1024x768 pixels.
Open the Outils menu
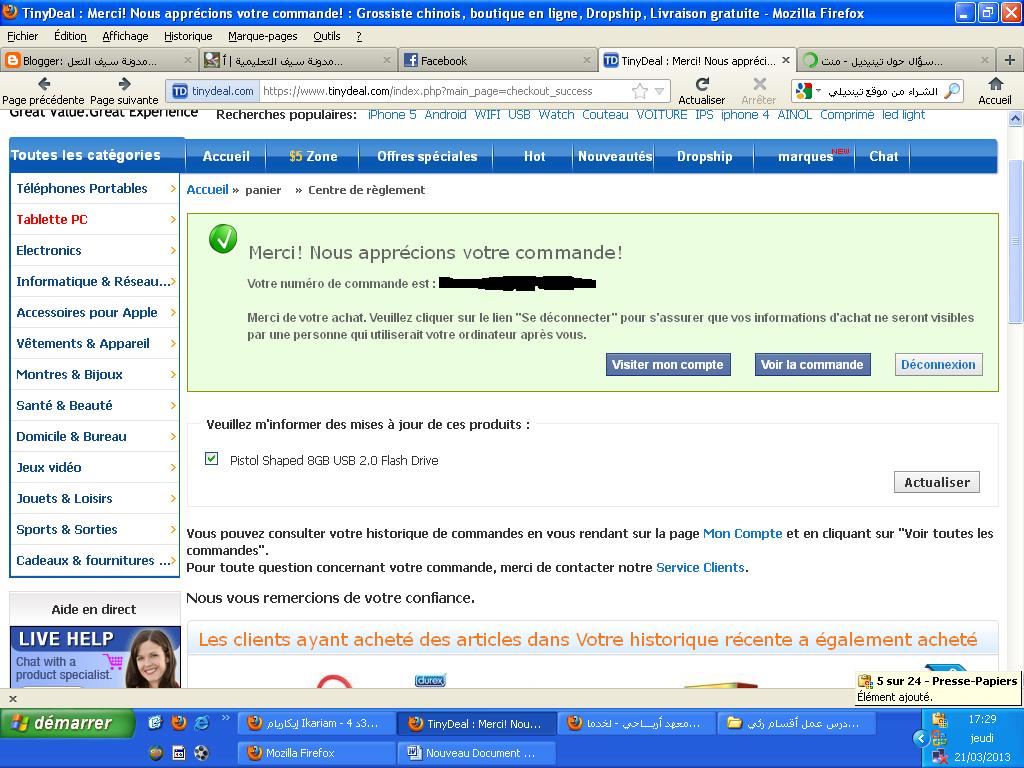click(327, 37)
